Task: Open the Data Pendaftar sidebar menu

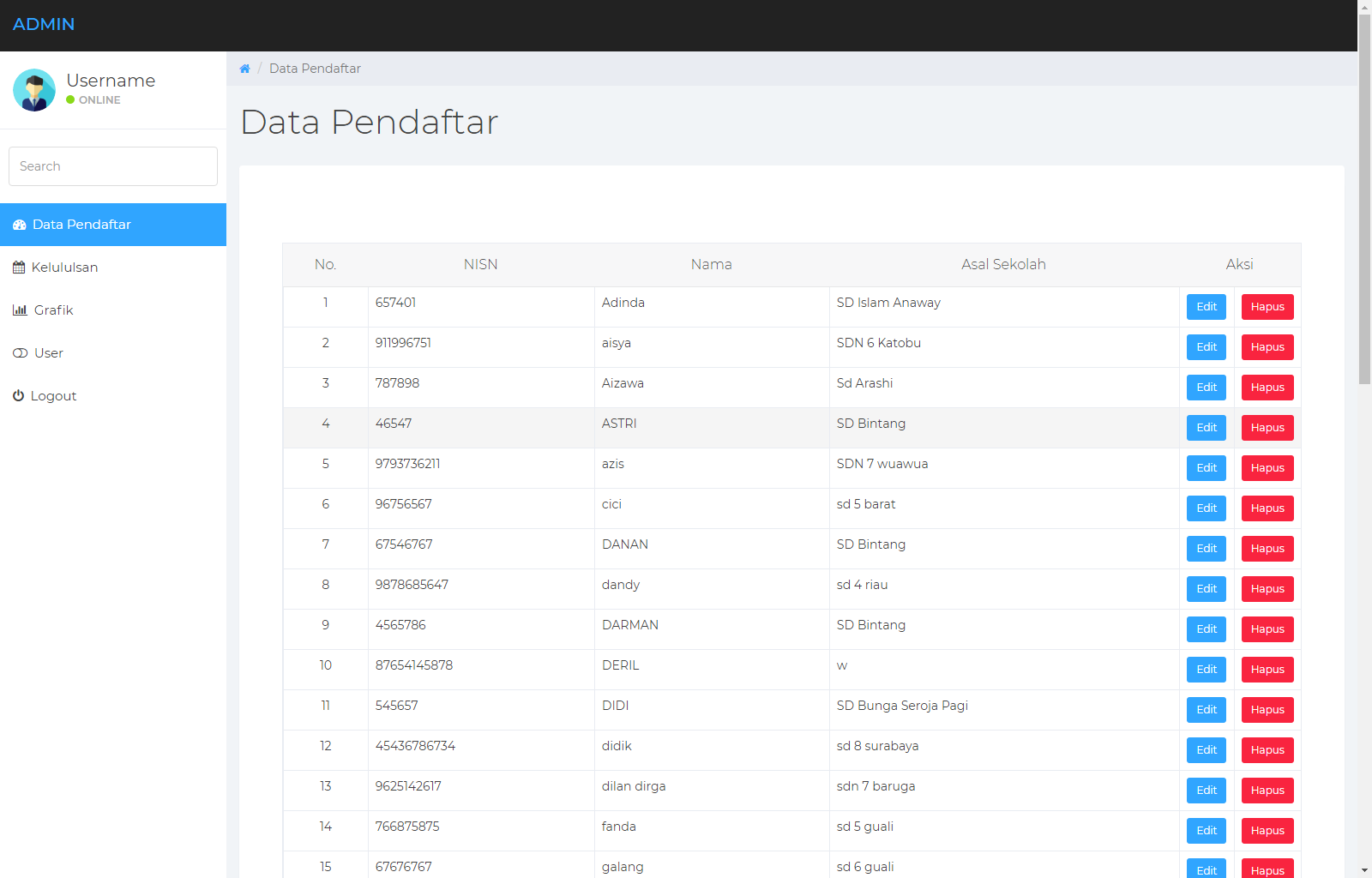Action: point(81,225)
